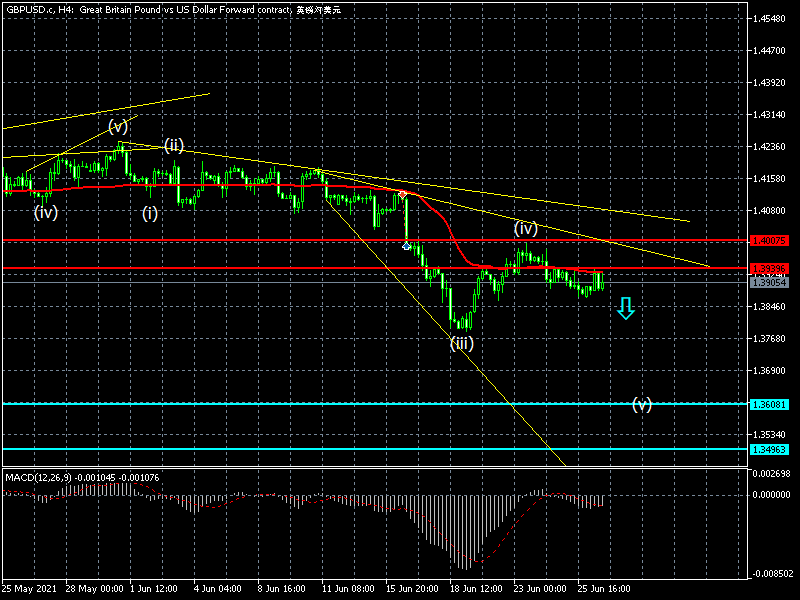Select the (iii) wave label at the low
The image size is (800, 600).
click(461, 343)
